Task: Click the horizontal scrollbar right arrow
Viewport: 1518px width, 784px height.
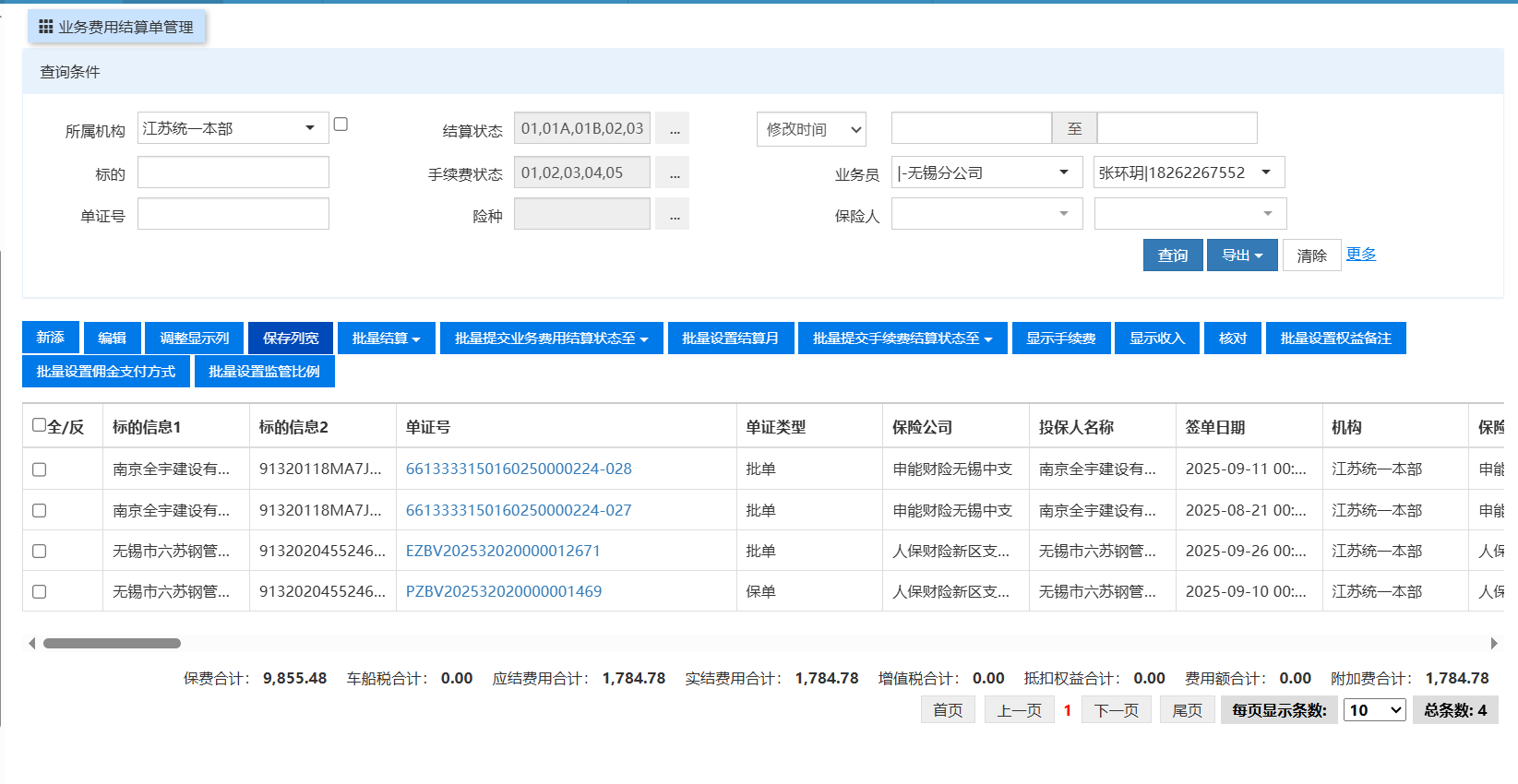Action: 1494,643
